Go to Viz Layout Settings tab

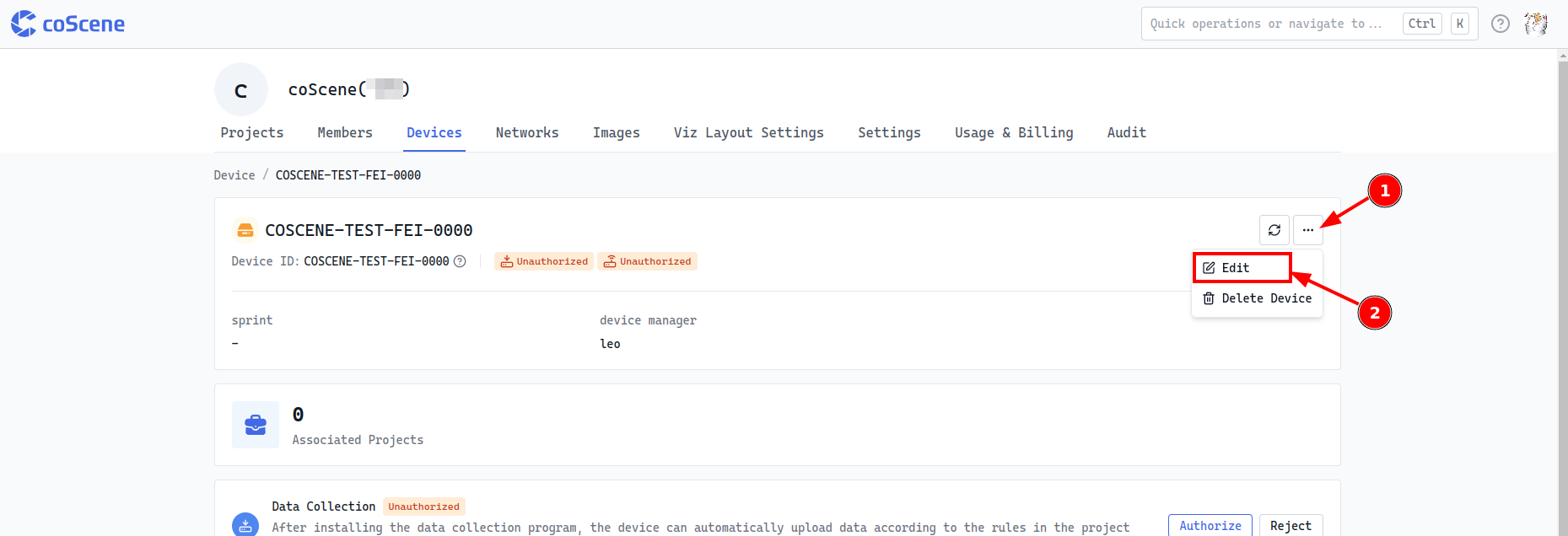coord(749,132)
